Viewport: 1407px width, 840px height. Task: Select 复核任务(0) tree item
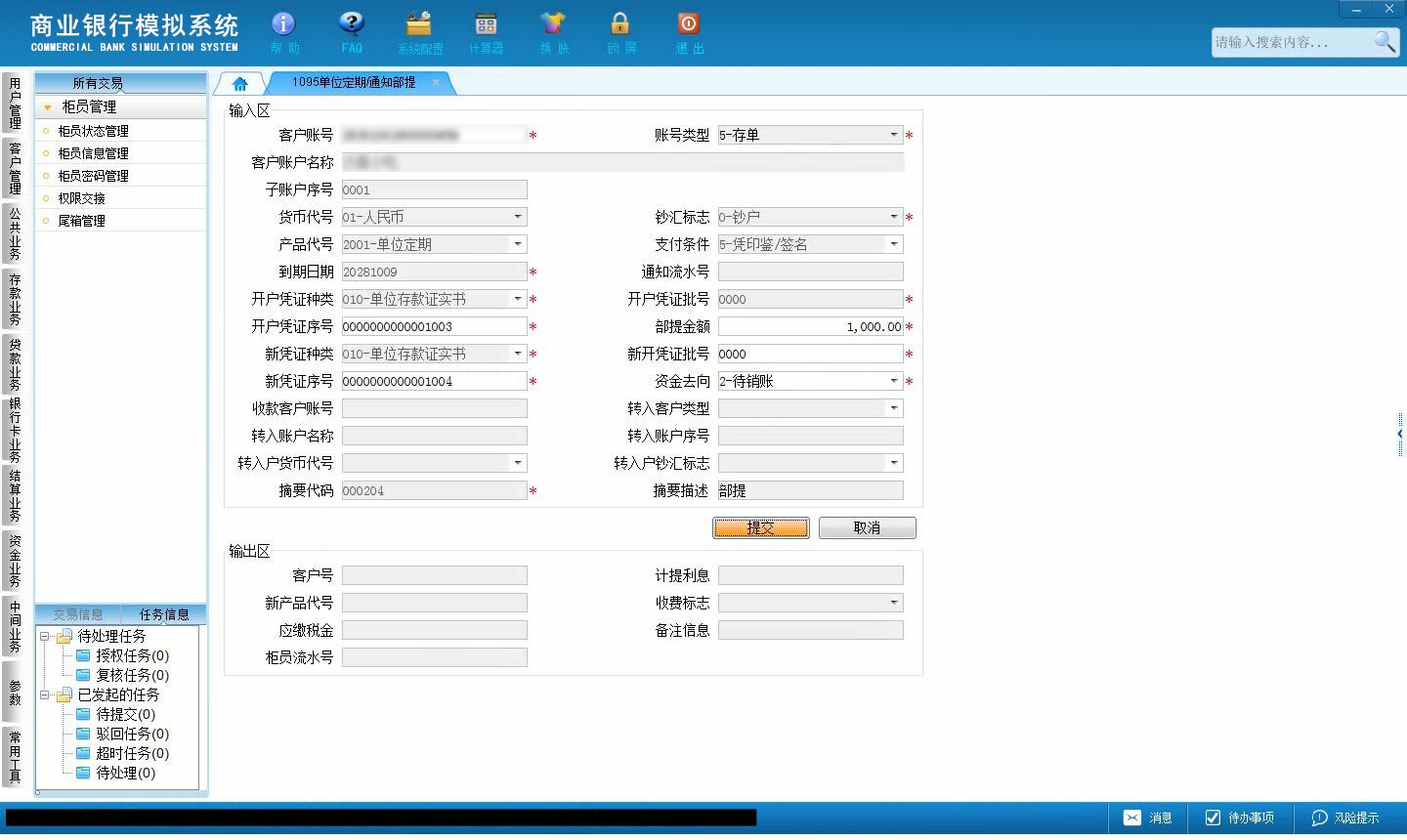[132, 675]
